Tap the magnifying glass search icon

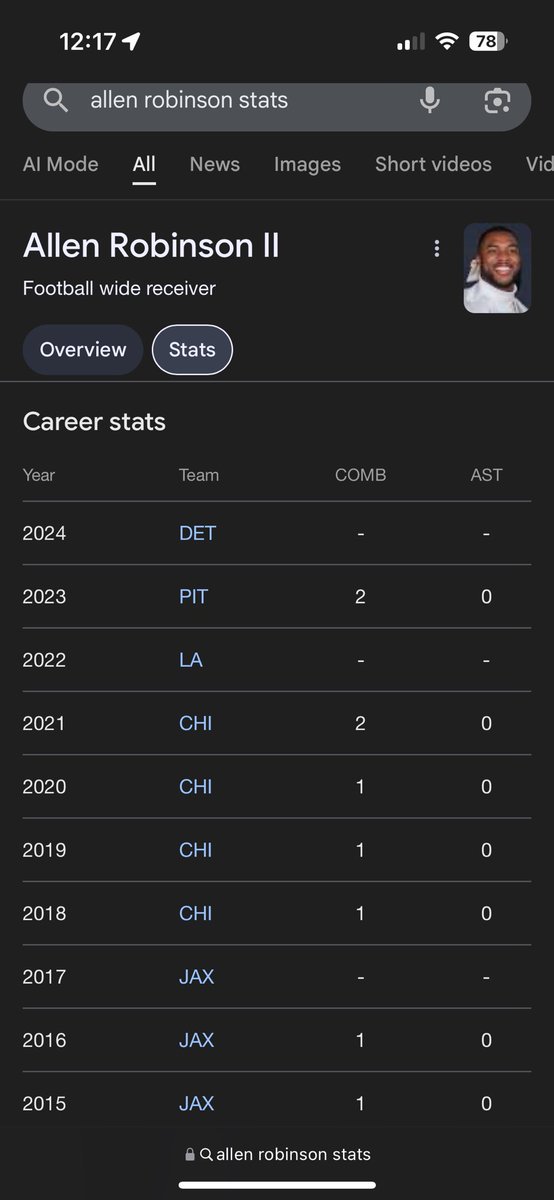[56, 100]
